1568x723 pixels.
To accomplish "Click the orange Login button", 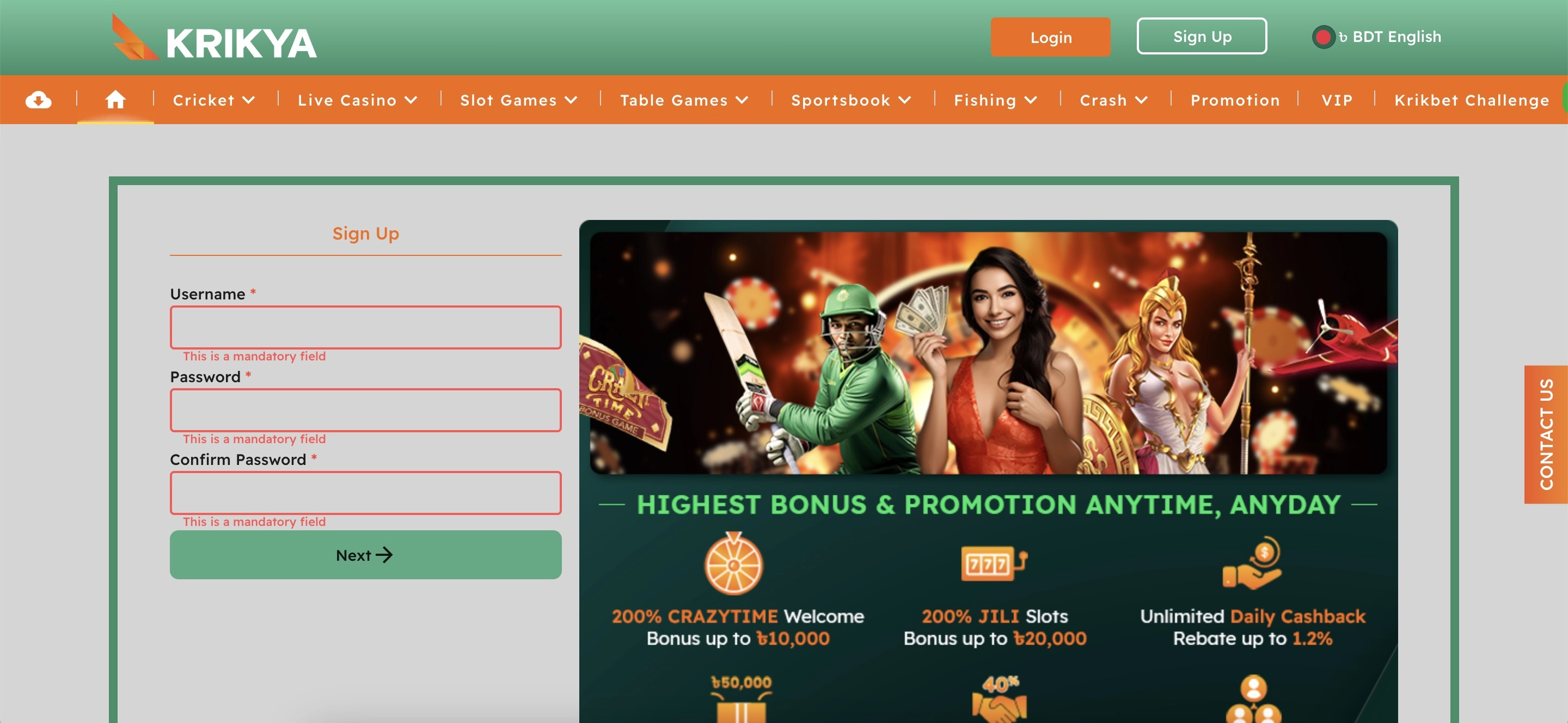I will click(x=1050, y=37).
